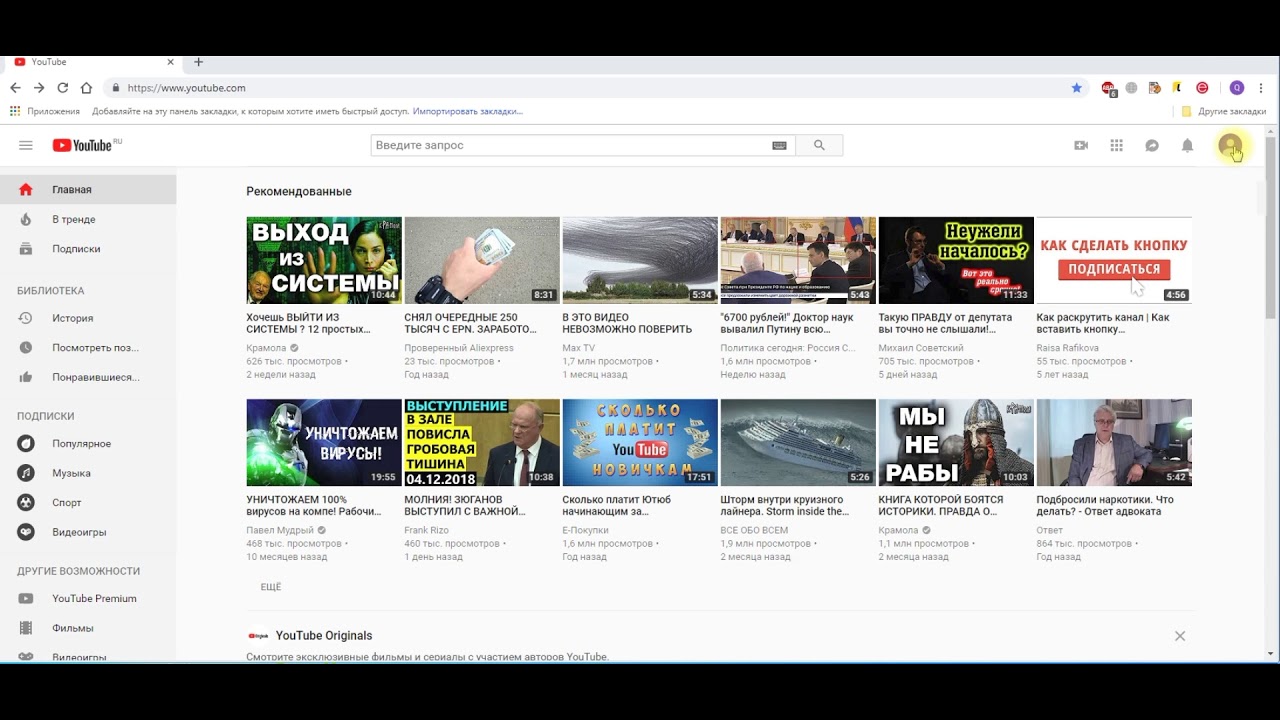Play the Неужели началось thumbnail
The image size is (1280, 720).
pyautogui.click(x=956, y=260)
